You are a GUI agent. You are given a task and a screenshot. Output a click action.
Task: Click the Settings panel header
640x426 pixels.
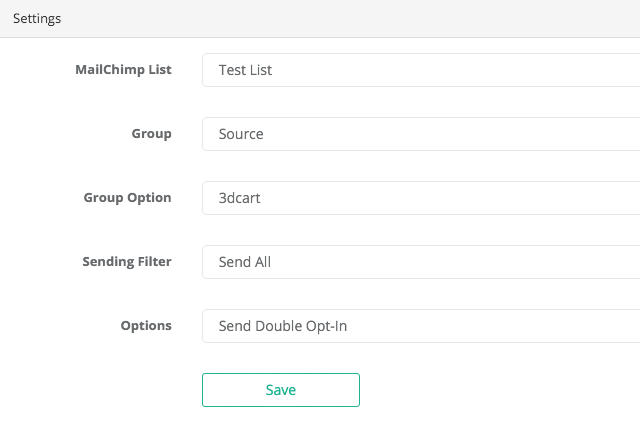(36, 19)
